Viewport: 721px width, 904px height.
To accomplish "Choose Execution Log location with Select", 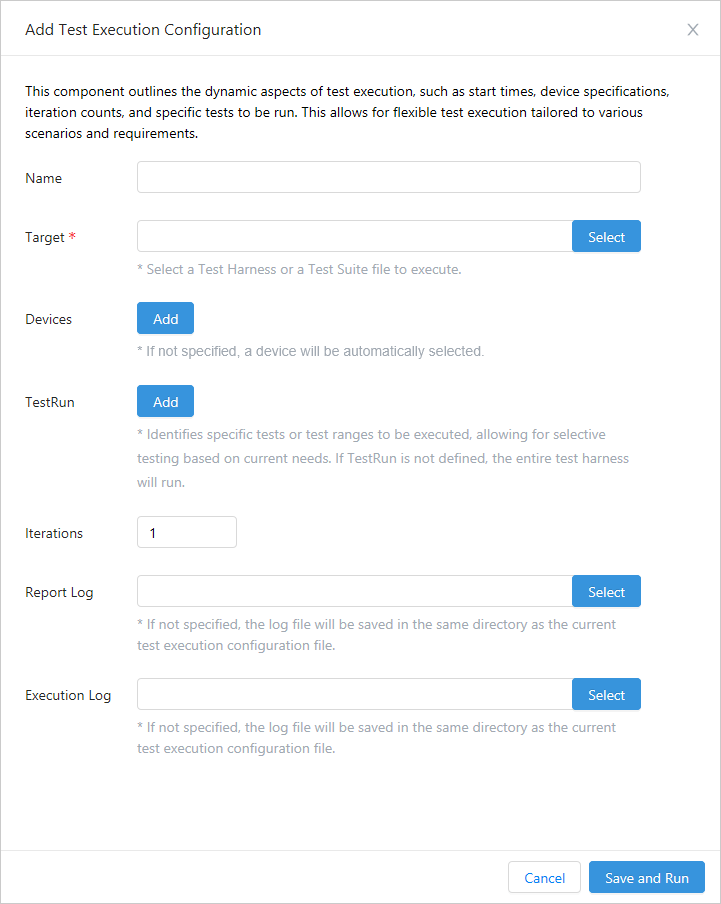I will click(606, 694).
